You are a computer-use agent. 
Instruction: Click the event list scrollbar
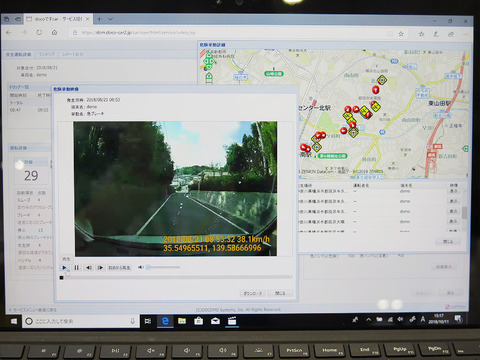464,212
